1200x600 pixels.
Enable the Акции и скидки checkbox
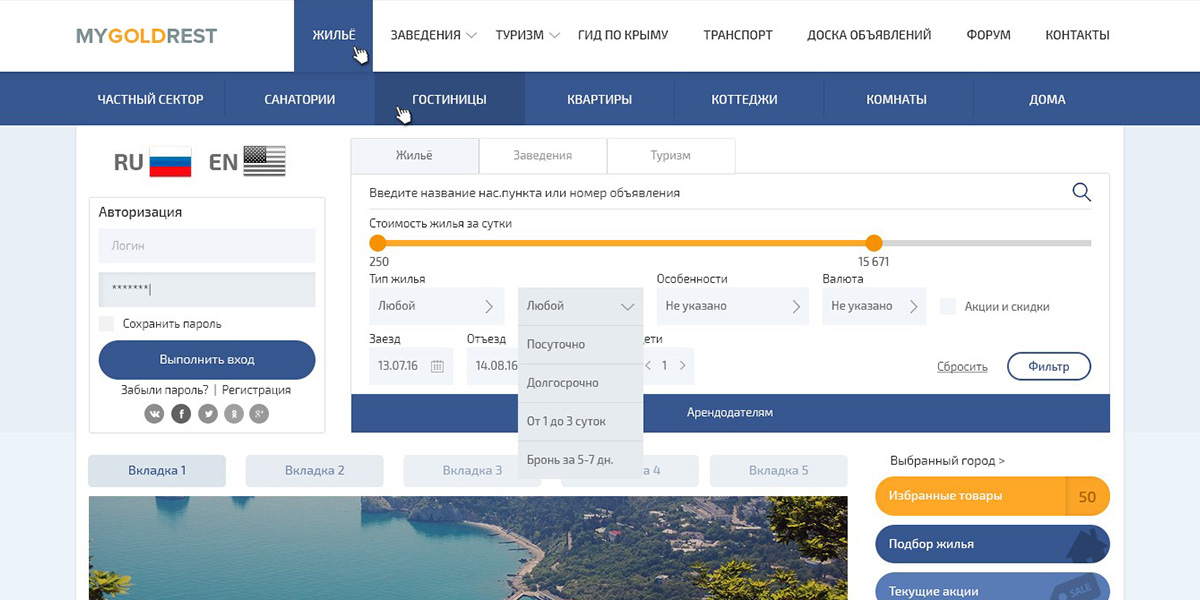(948, 306)
